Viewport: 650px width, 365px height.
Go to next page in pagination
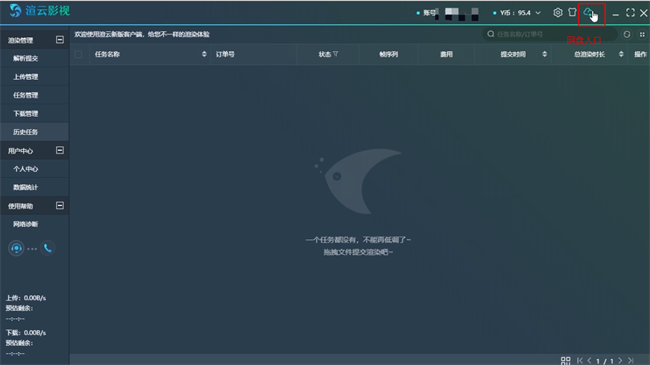click(620, 361)
